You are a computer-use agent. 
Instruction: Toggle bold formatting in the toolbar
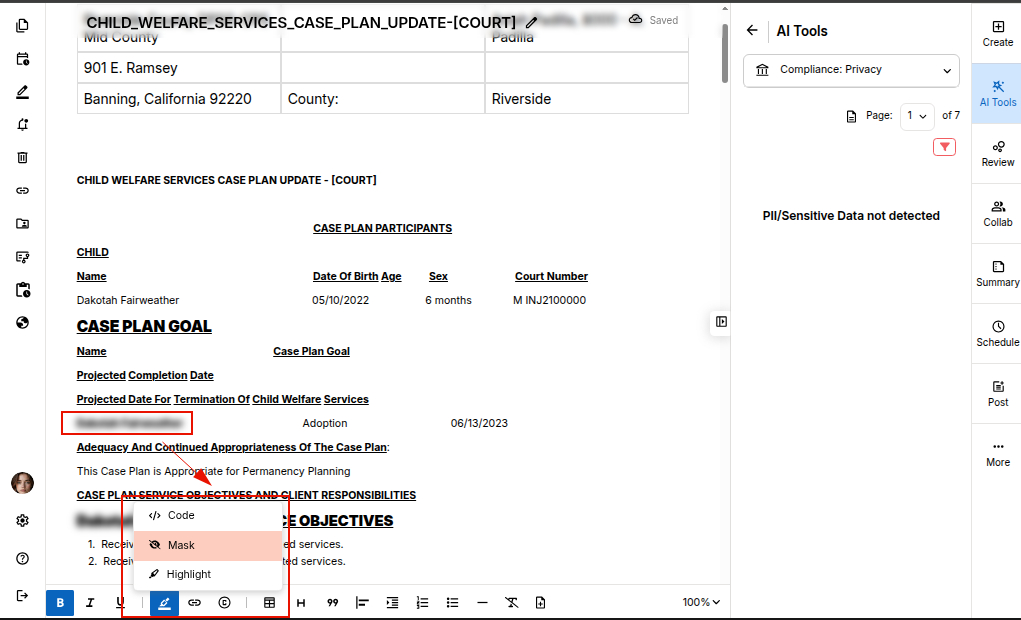point(60,603)
